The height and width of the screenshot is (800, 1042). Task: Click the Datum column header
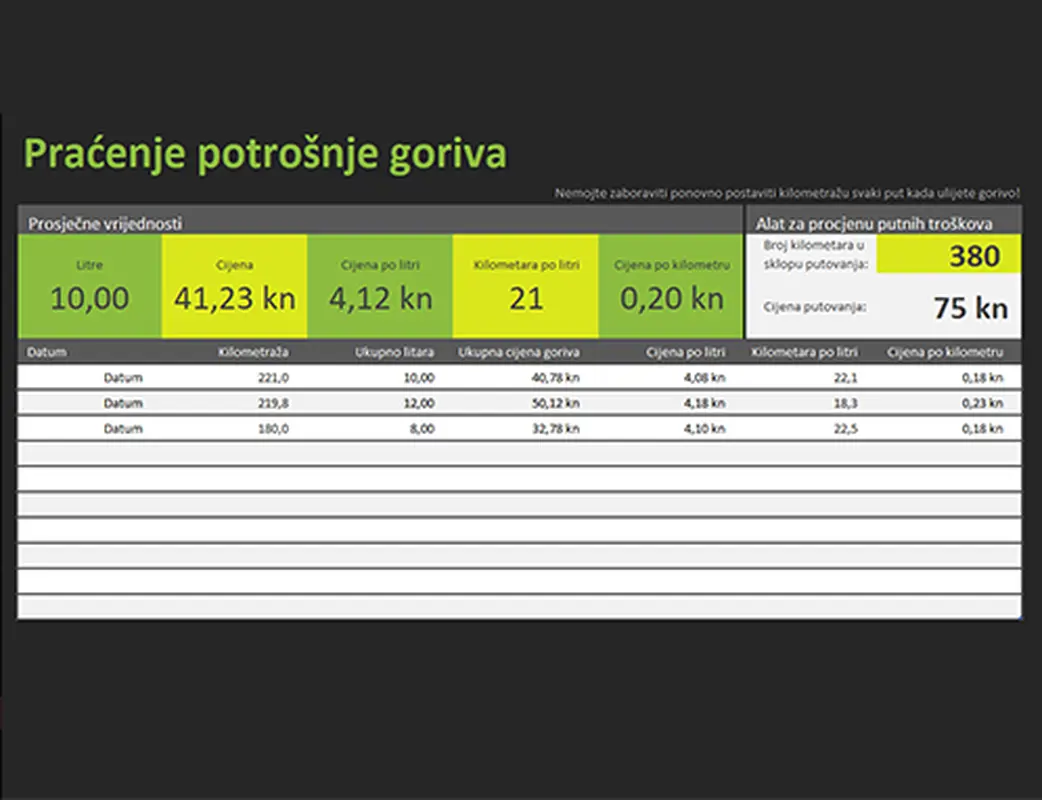pyautogui.click(x=44, y=352)
